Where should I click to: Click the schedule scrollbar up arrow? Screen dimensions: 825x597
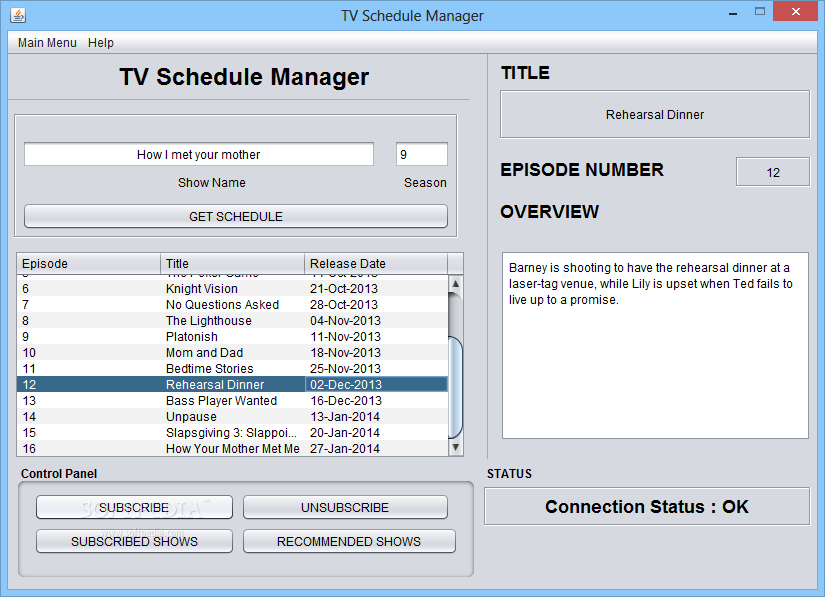(456, 284)
